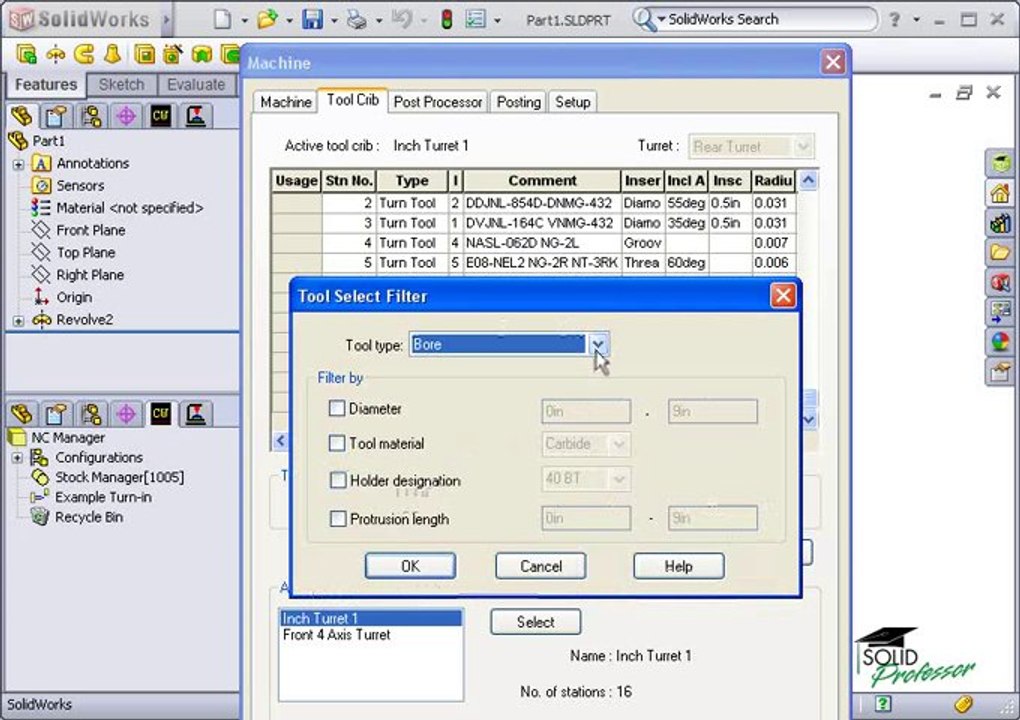Open the upper FeatureManager design tree tab
Viewport: 1020px width, 720px height.
click(x=21, y=116)
